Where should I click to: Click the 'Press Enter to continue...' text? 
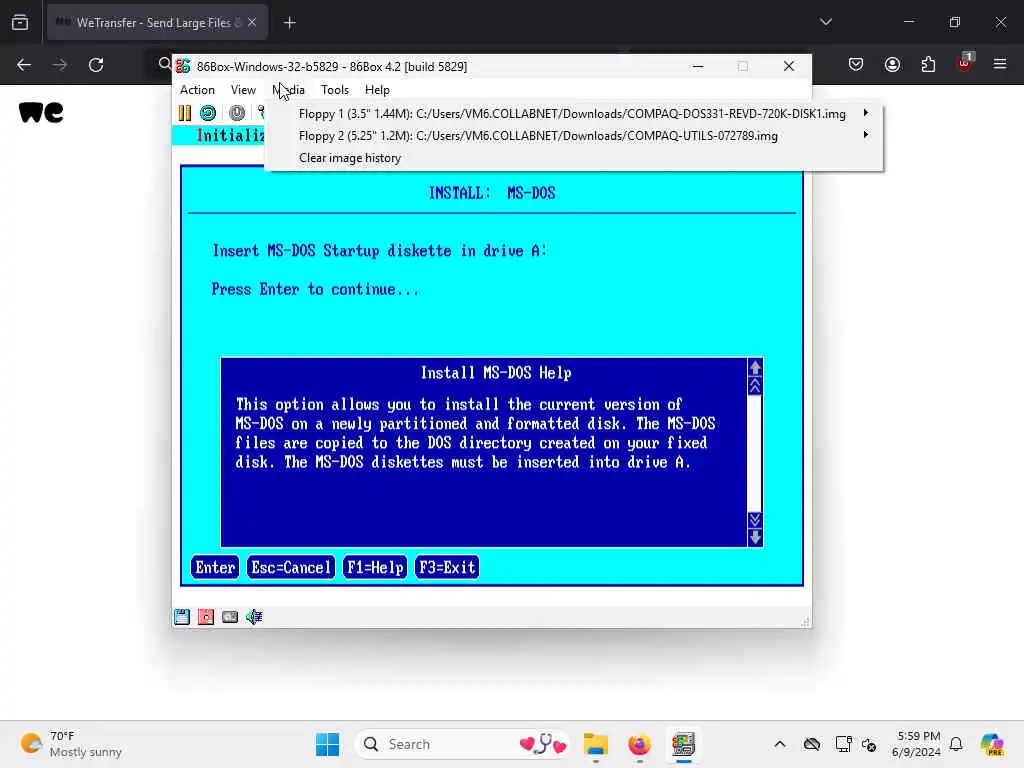tap(315, 289)
